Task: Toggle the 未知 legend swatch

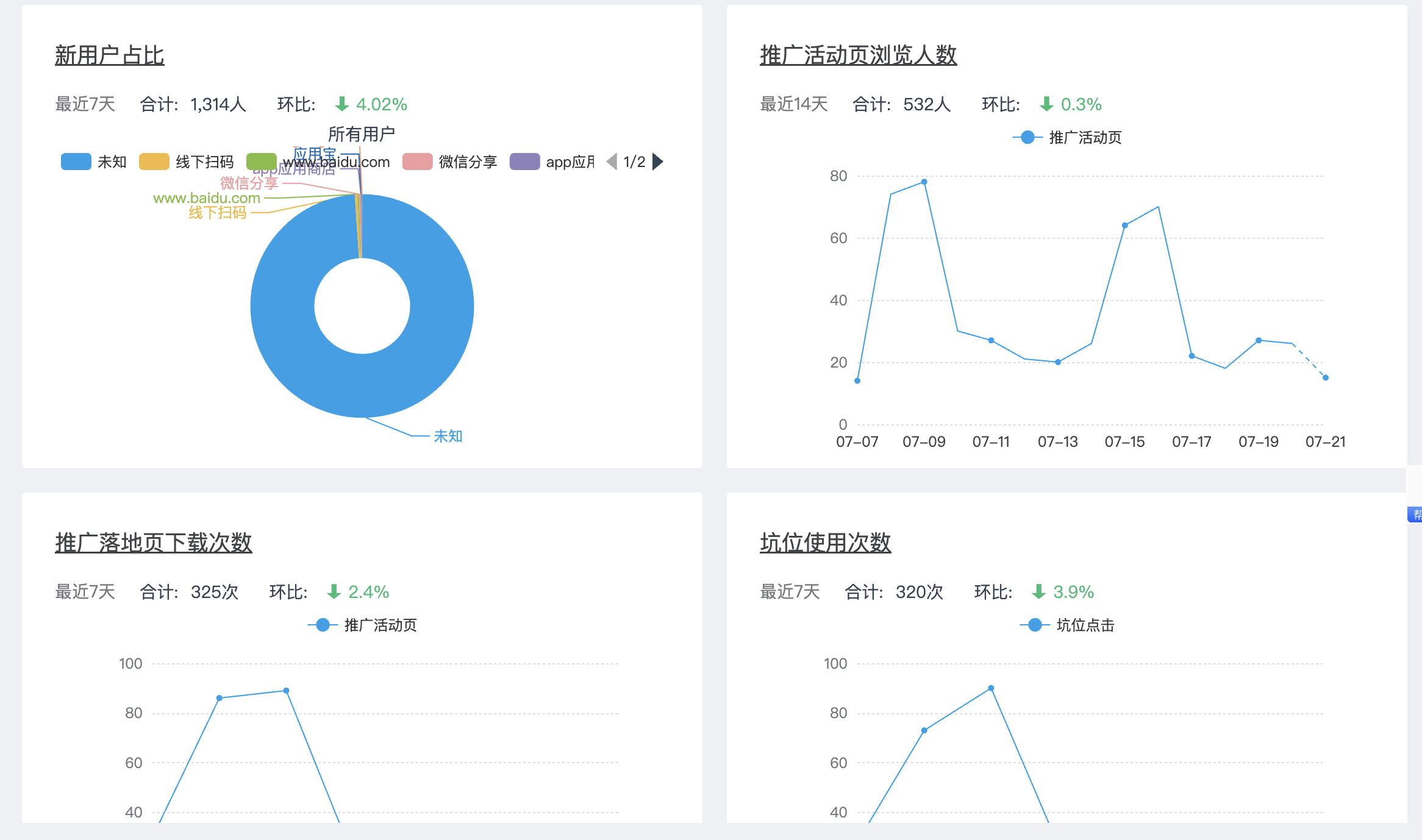Action: 76,162
